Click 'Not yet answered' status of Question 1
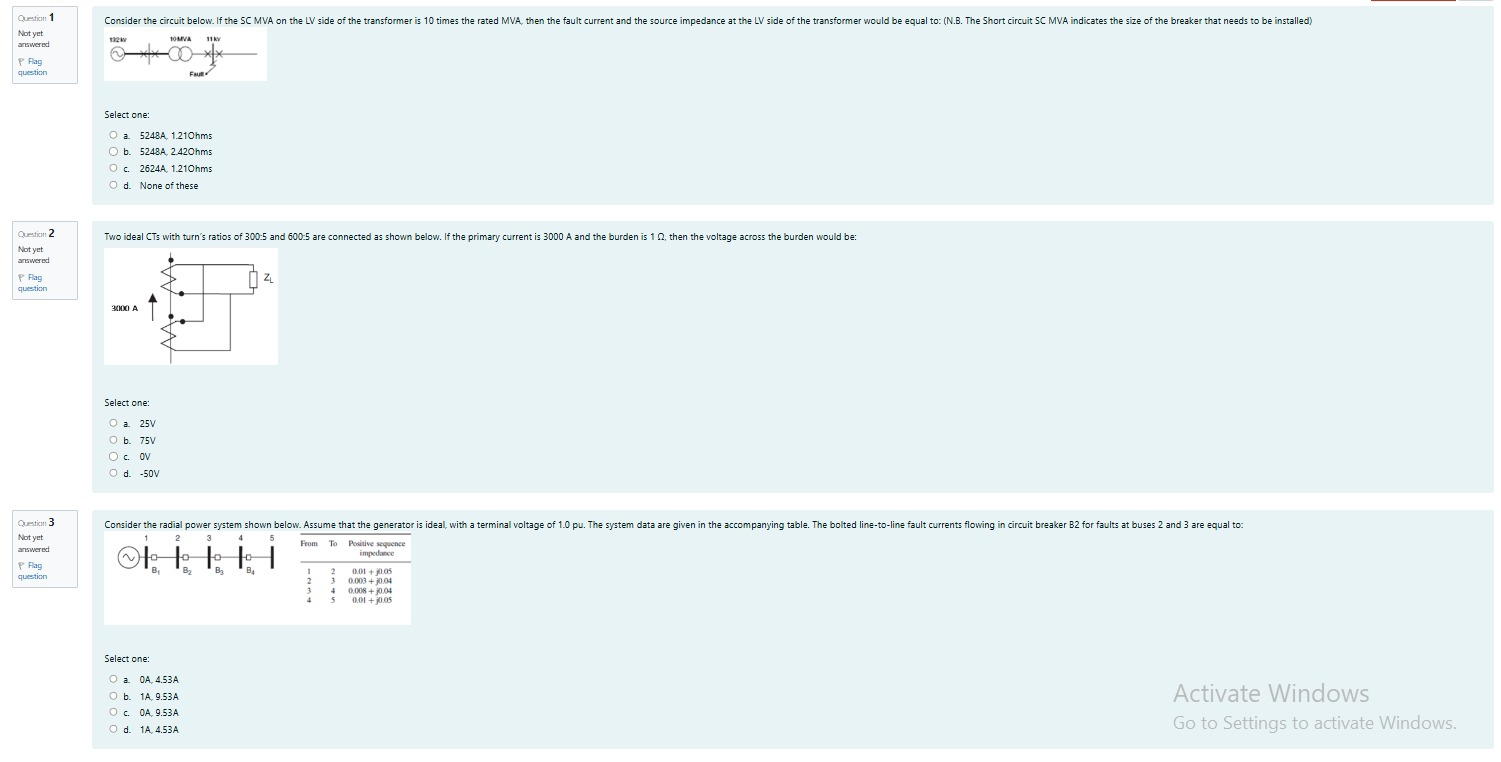This screenshot has width=1501, height=762. click(34, 38)
